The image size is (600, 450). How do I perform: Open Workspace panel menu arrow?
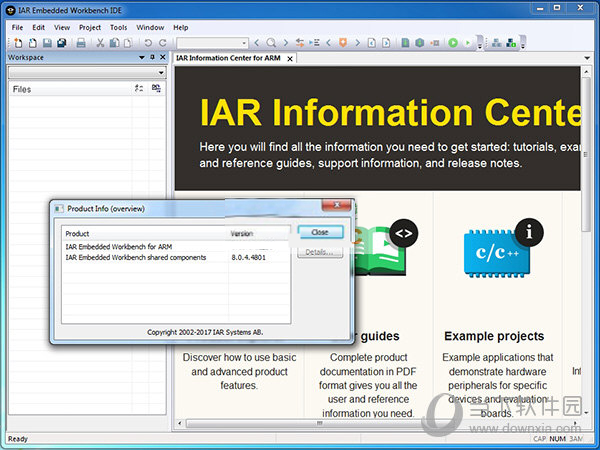coord(142,57)
